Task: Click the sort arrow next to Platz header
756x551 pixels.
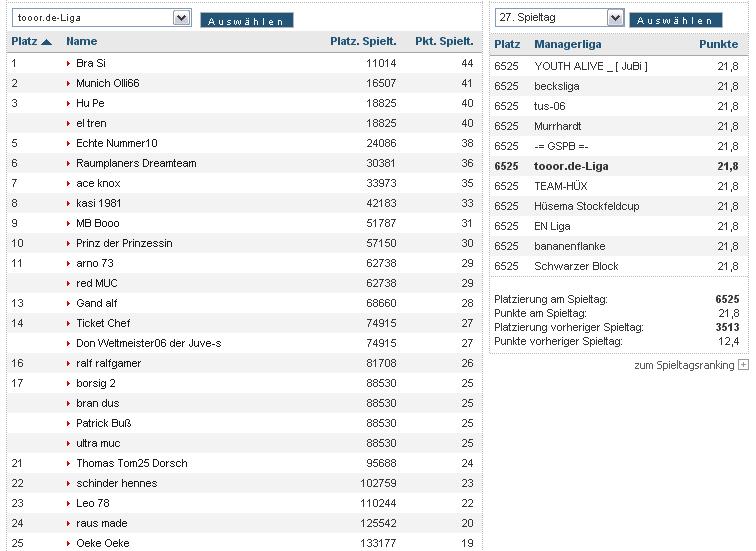Action: 47,42
